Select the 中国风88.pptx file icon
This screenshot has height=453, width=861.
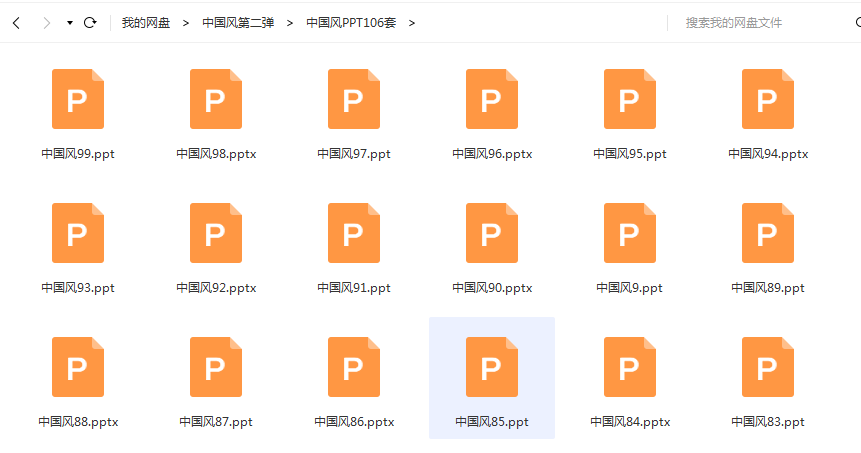[78, 367]
